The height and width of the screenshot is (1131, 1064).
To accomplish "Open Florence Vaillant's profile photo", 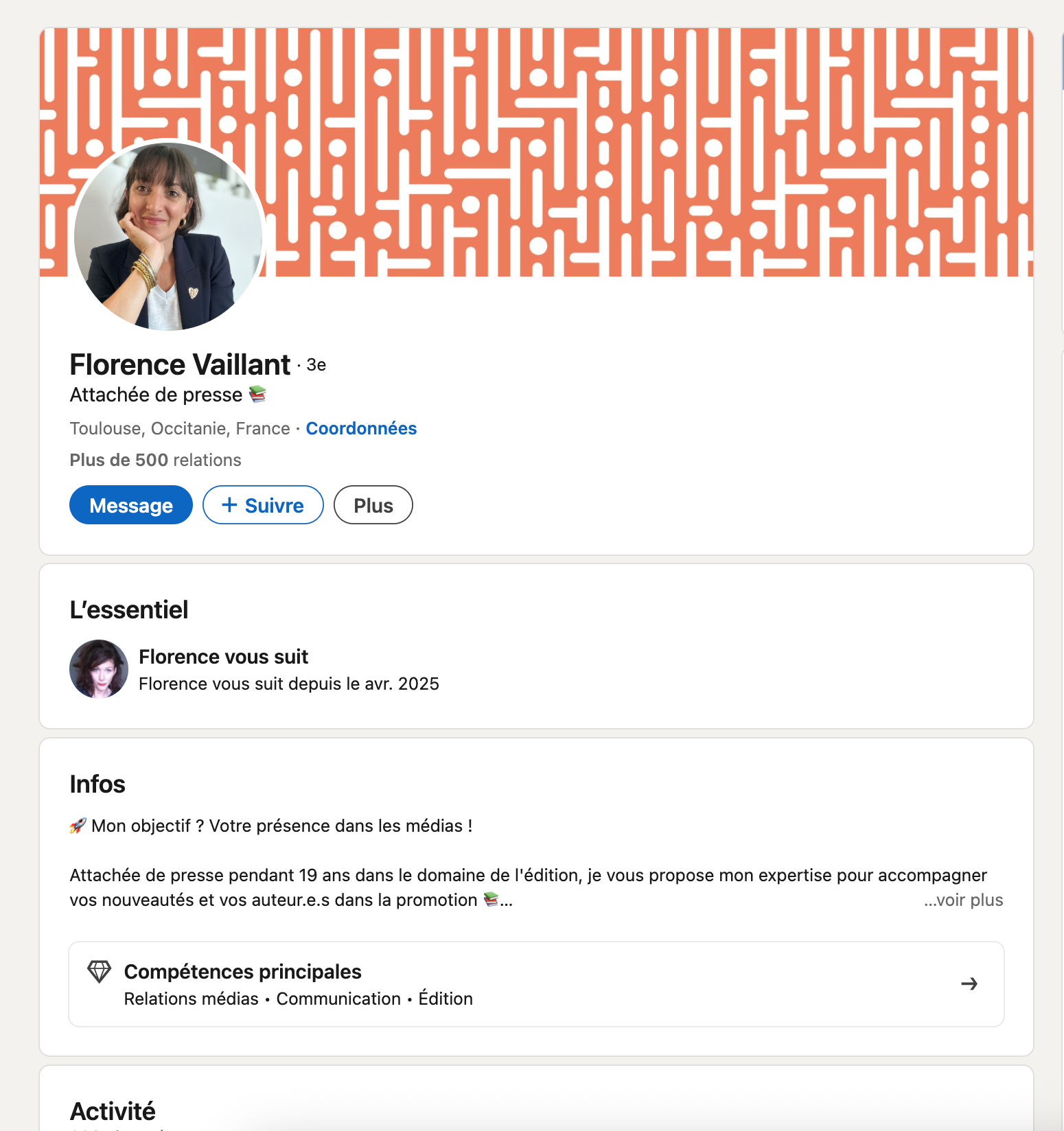I will tap(168, 235).
